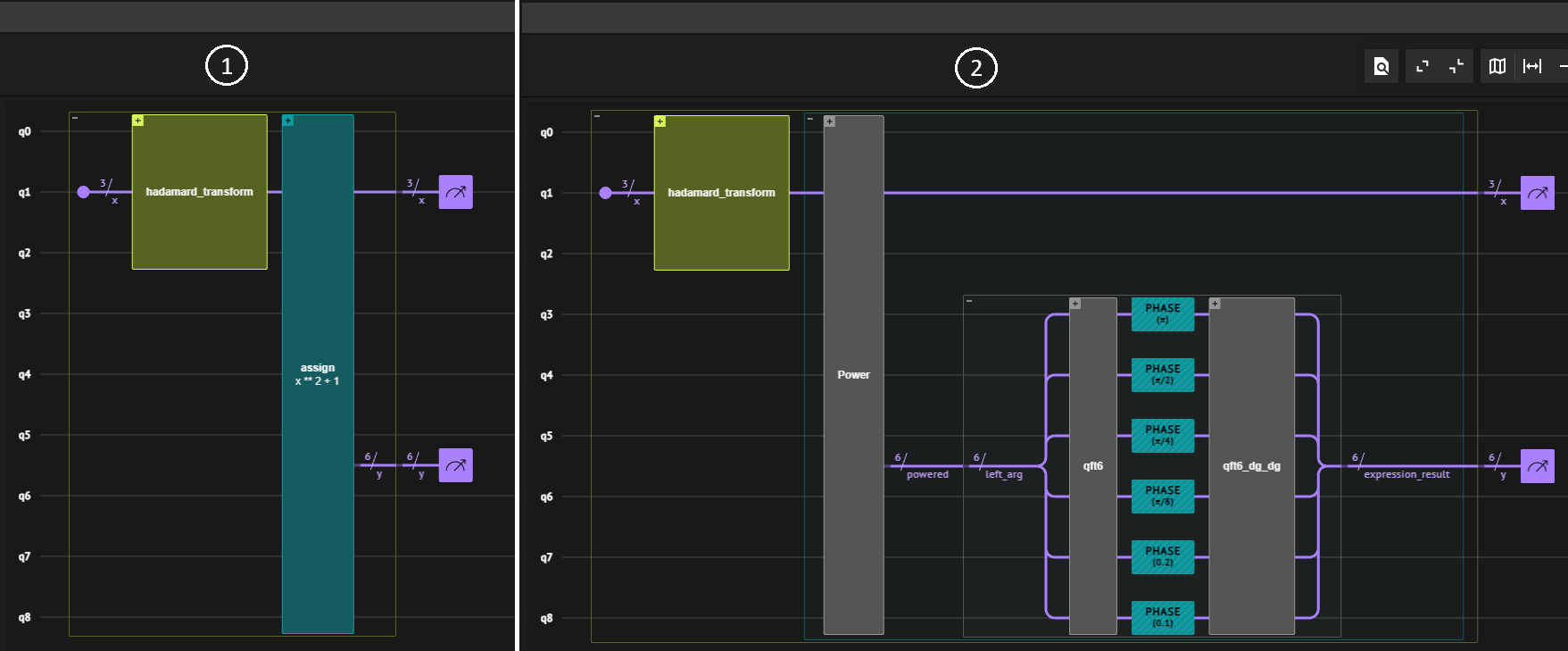
Task: Click the q0 qubit label in circuit 1
Action: [x=24, y=131]
